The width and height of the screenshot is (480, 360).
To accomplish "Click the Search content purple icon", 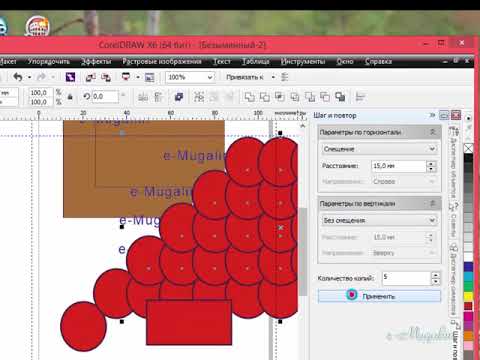I will (70, 77).
